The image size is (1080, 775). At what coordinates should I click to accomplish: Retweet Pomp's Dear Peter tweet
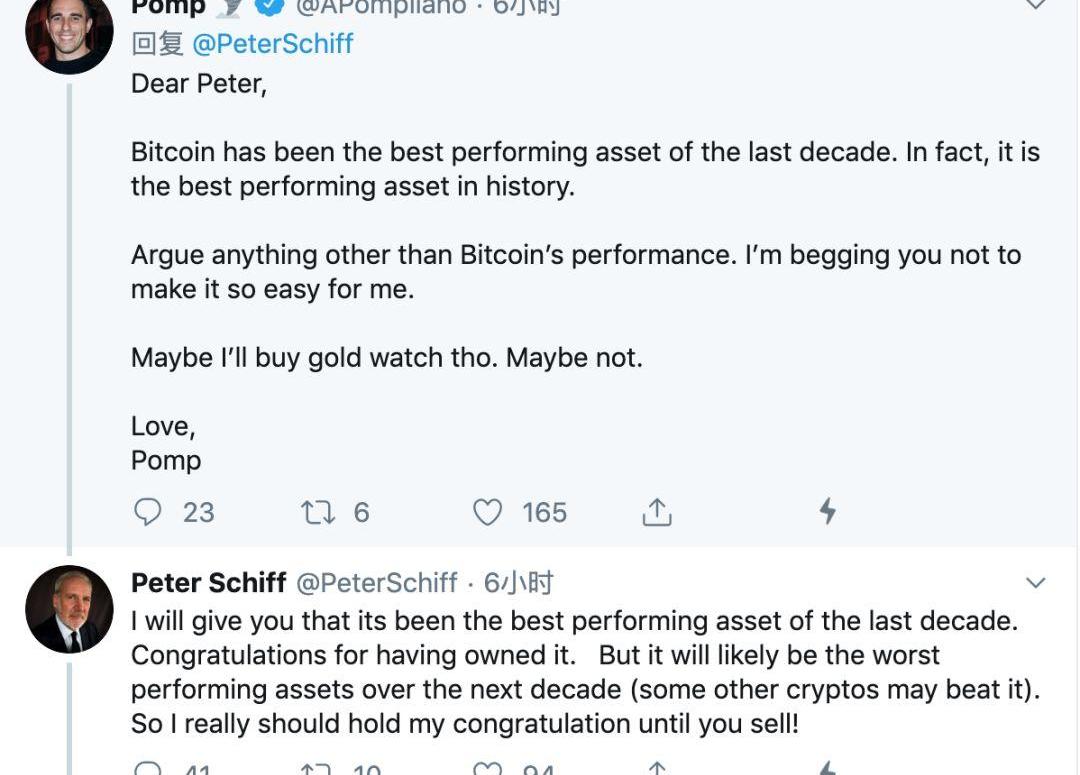318,512
